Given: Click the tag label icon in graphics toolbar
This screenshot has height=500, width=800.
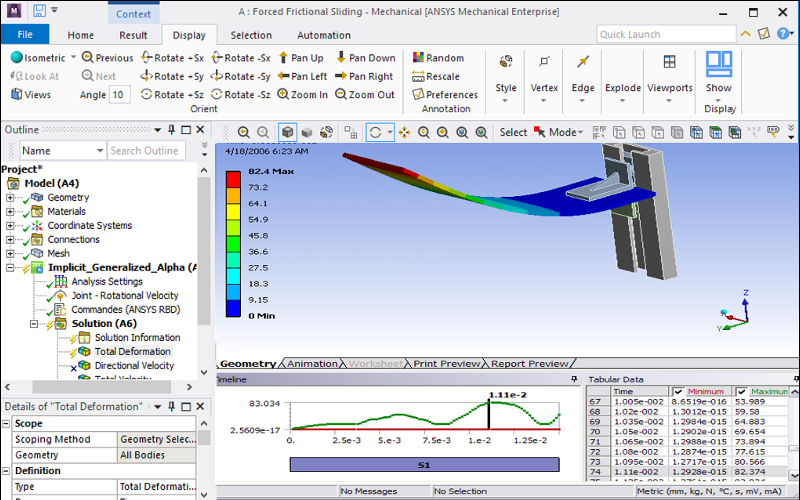Looking at the screenshot, I should point(773,132).
